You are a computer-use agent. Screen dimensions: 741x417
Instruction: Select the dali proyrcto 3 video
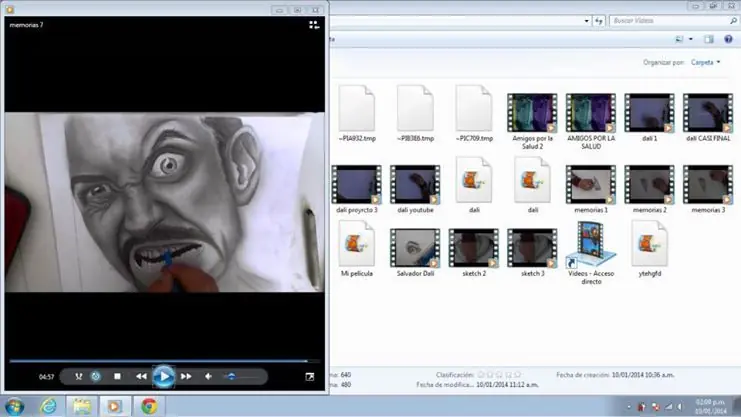click(x=357, y=189)
